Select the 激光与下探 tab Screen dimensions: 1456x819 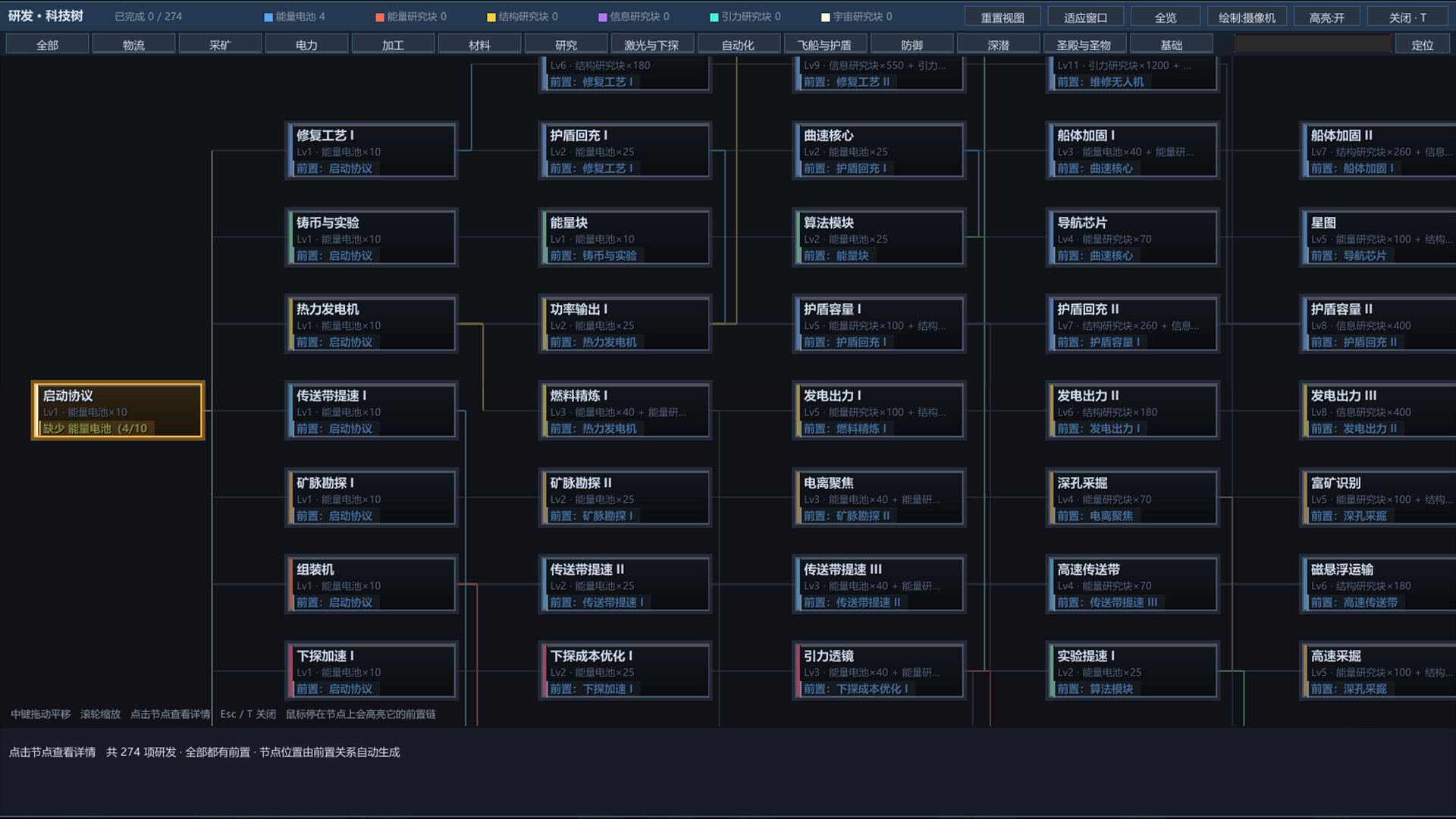[x=652, y=45]
